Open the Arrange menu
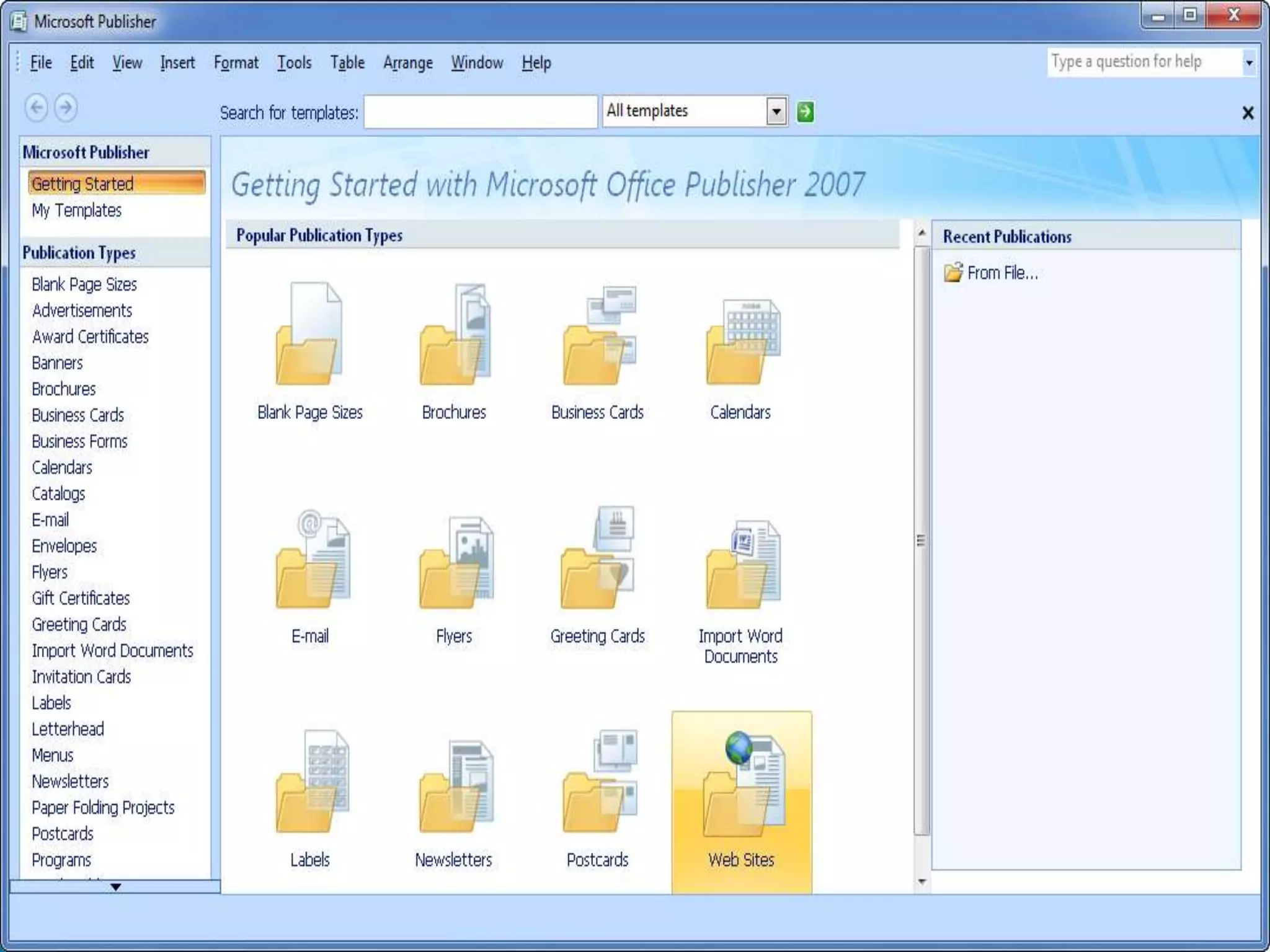The width and height of the screenshot is (1270, 952). 407,63
